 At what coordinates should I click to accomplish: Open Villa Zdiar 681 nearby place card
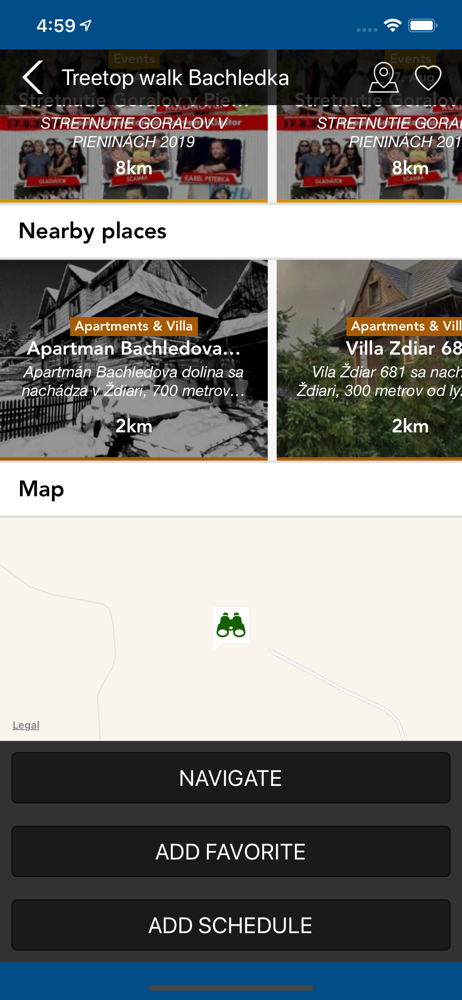pyautogui.click(x=369, y=359)
